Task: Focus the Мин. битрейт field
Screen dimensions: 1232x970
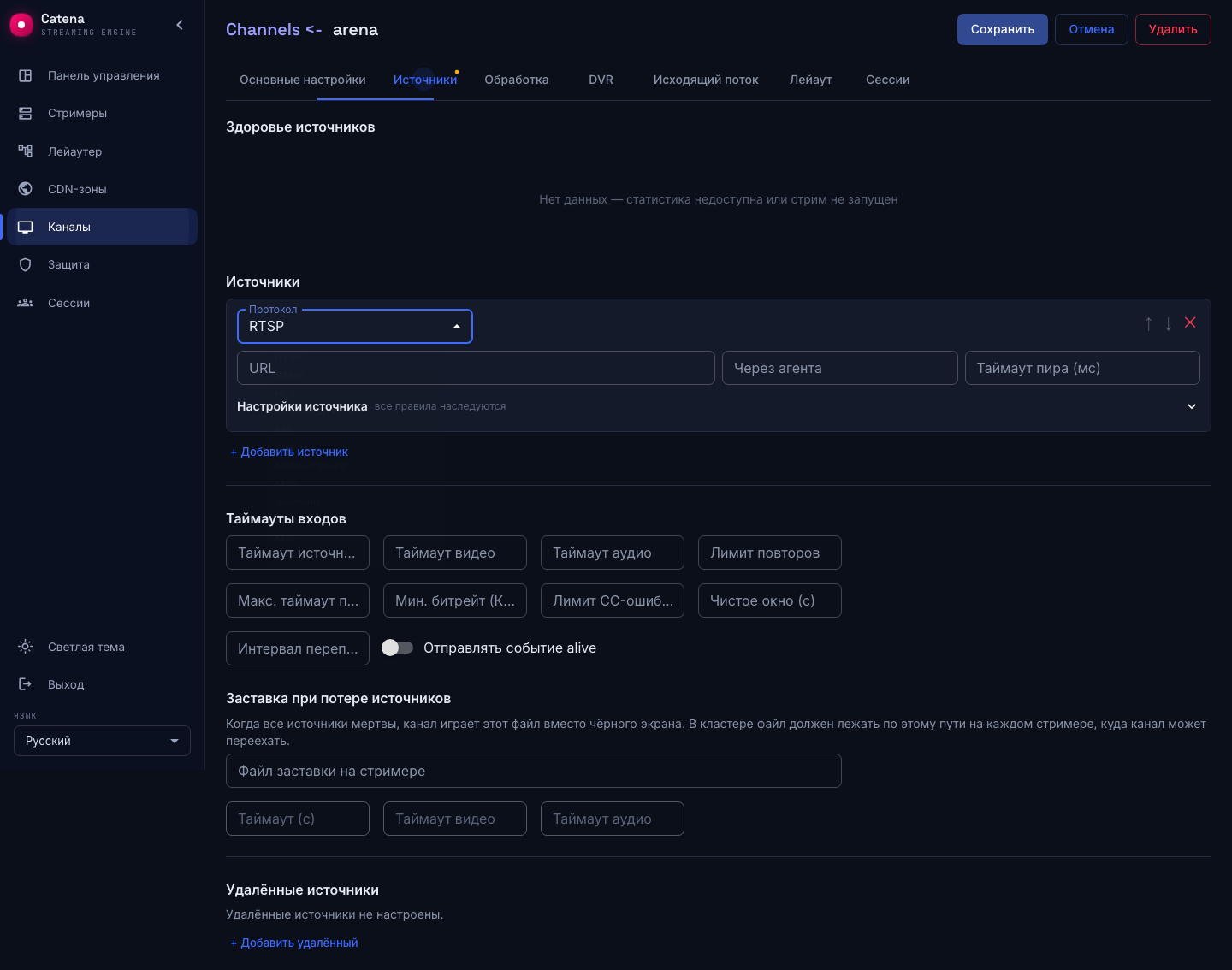Action: (x=455, y=600)
